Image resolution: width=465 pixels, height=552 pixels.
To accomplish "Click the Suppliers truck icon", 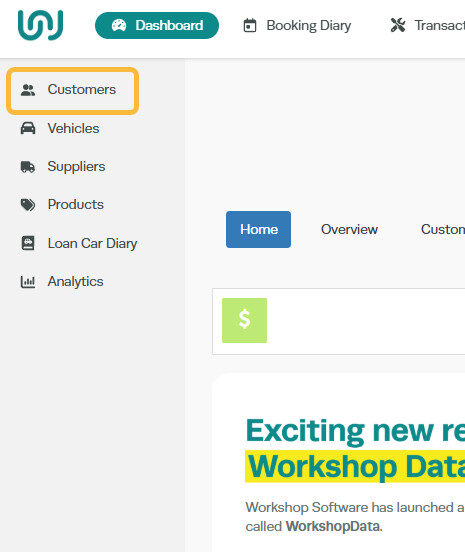I will tap(28, 167).
